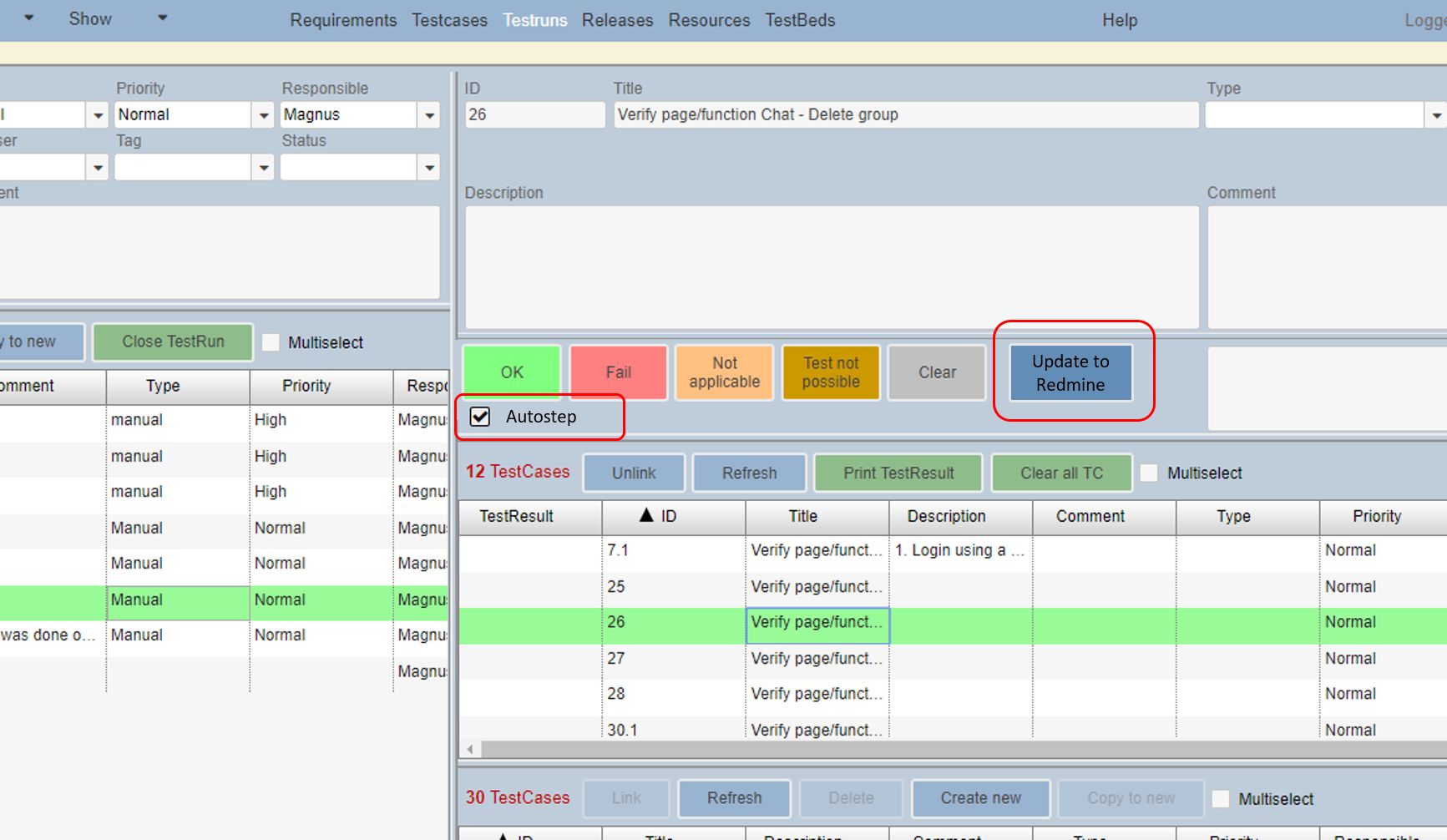This screenshot has width=1447, height=840.
Task: Create a new test case
Action: click(980, 798)
